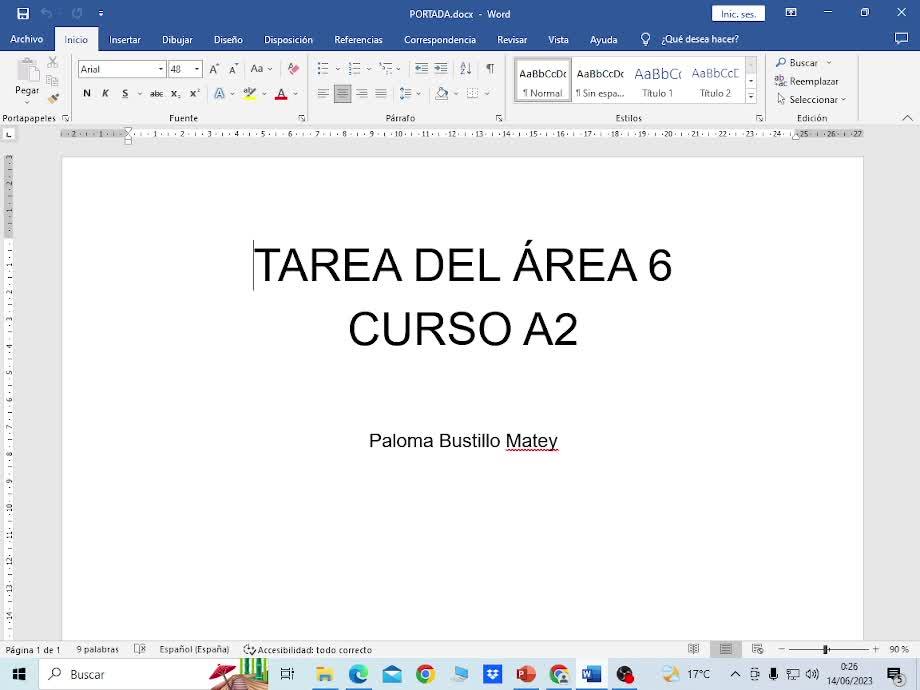Toggle italic formatting (K button)

[x=105, y=93]
